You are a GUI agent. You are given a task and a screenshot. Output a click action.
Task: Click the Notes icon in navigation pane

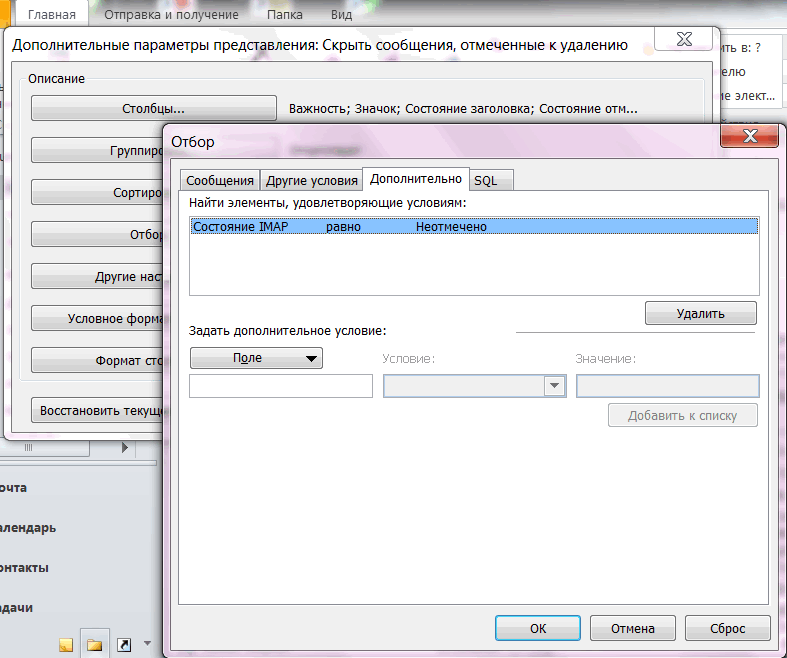click(66, 644)
